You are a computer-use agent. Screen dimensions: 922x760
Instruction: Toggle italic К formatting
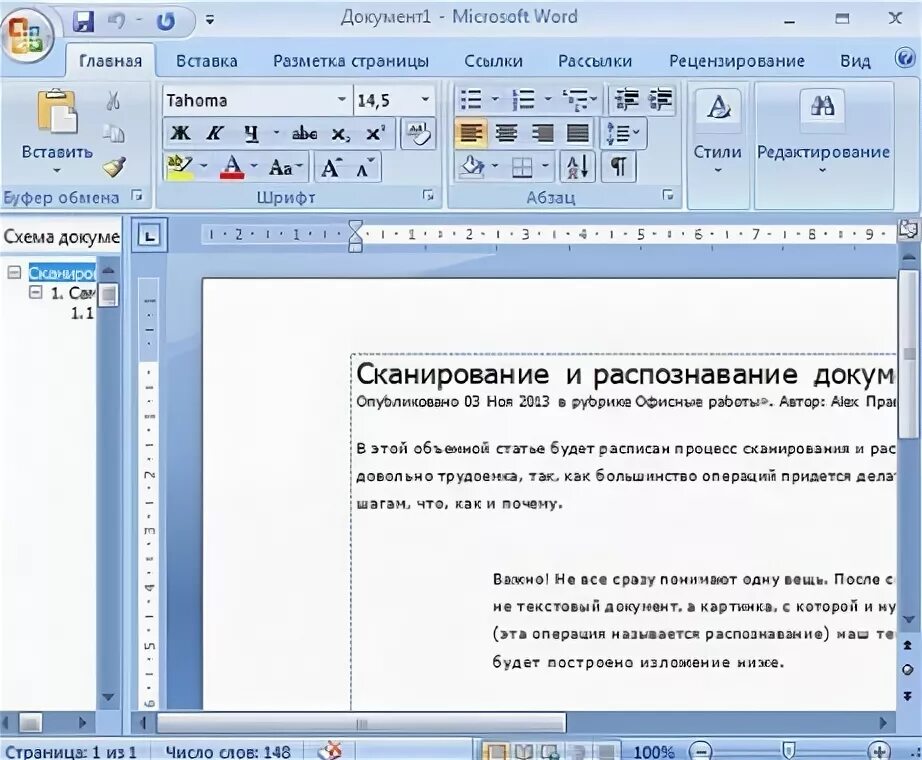tap(215, 134)
